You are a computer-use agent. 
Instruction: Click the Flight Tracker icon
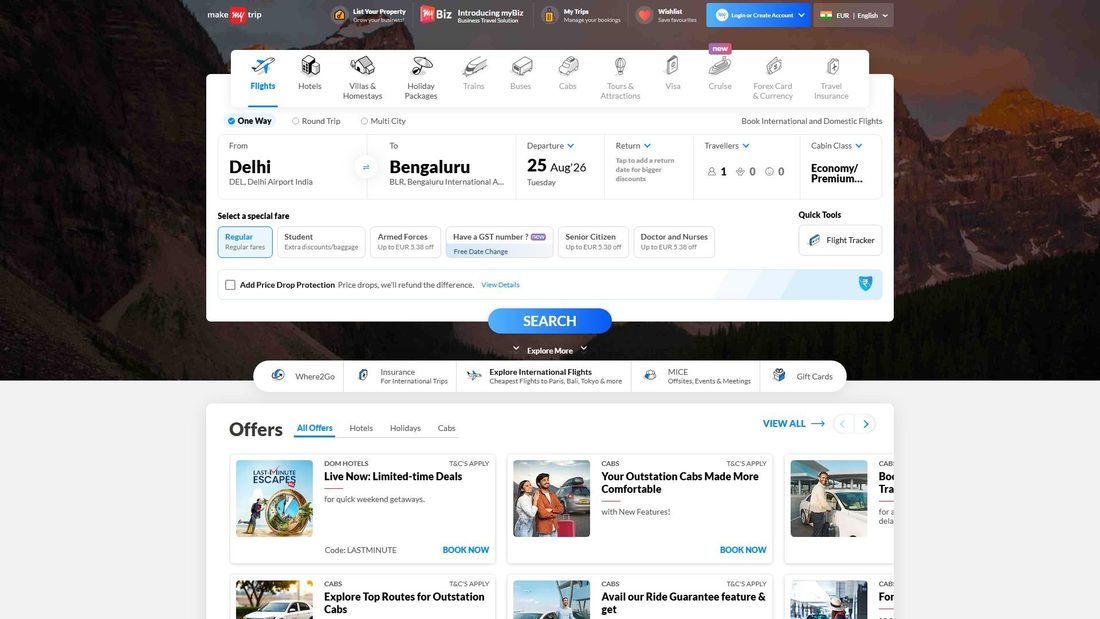(x=814, y=240)
